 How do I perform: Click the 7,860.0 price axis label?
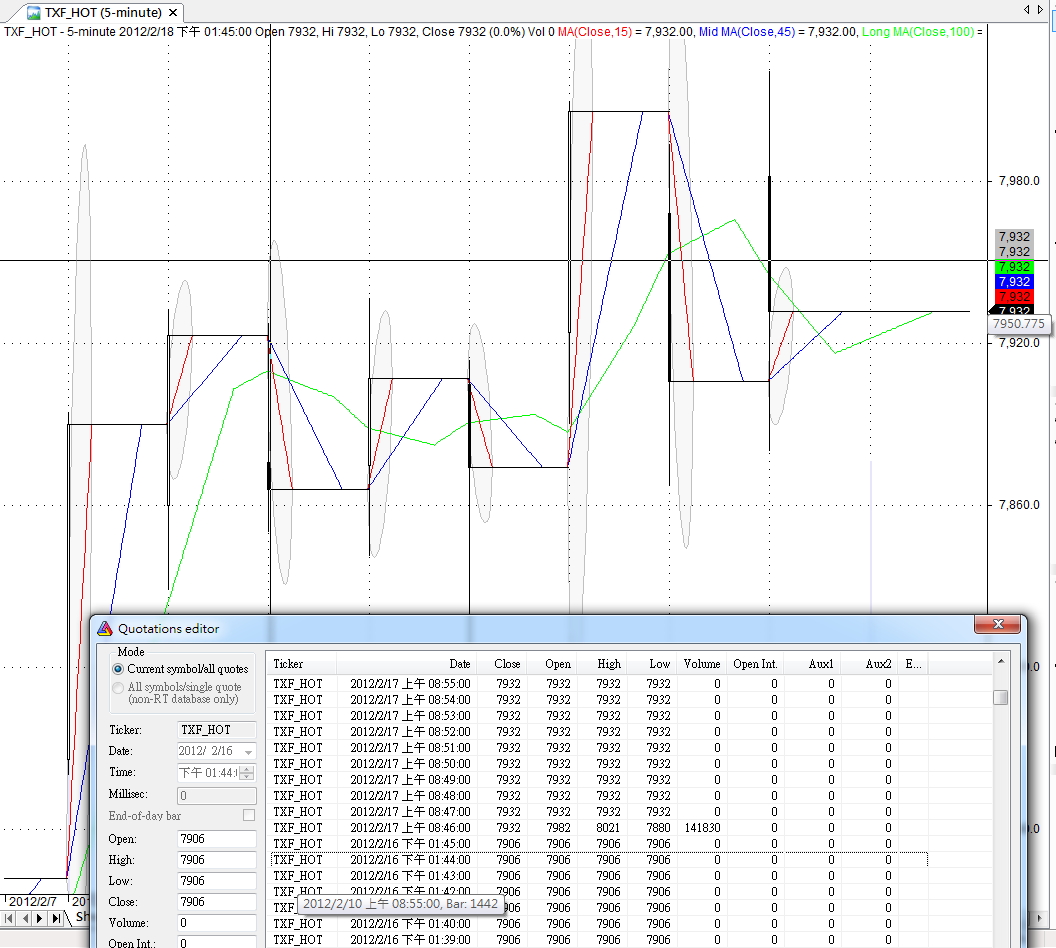point(1019,504)
